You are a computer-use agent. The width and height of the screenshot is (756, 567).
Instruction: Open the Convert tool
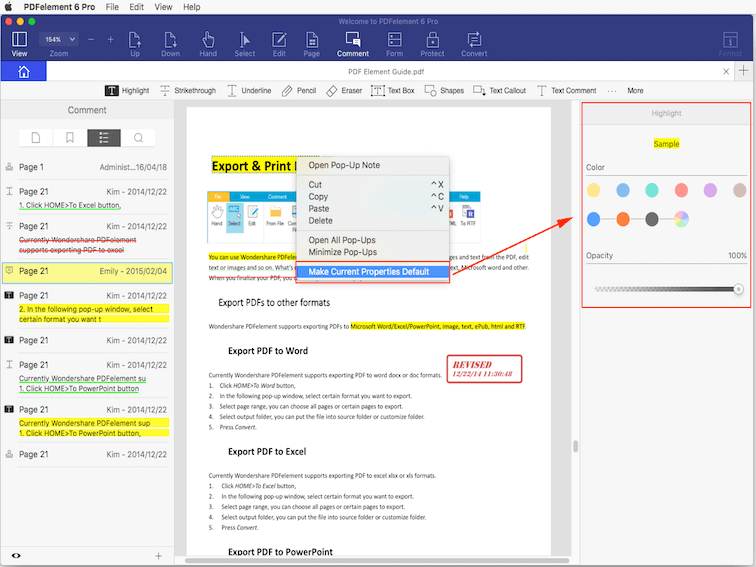(x=474, y=44)
